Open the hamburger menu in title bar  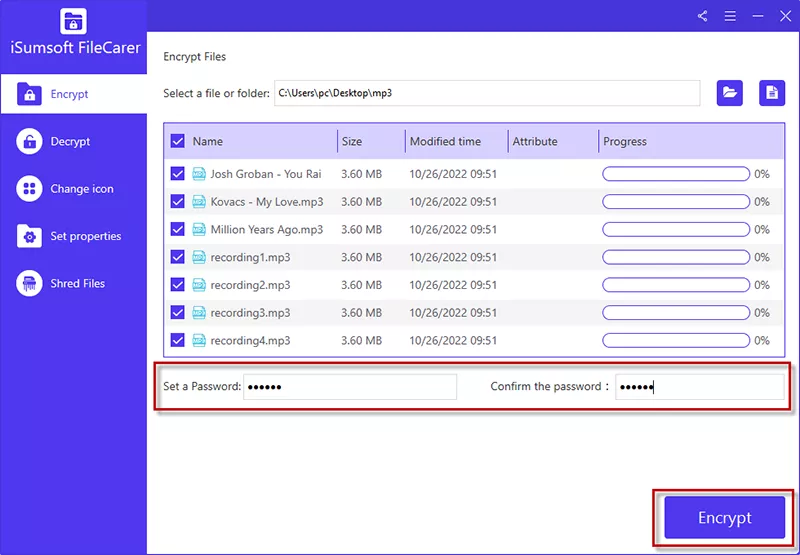tap(731, 16)
